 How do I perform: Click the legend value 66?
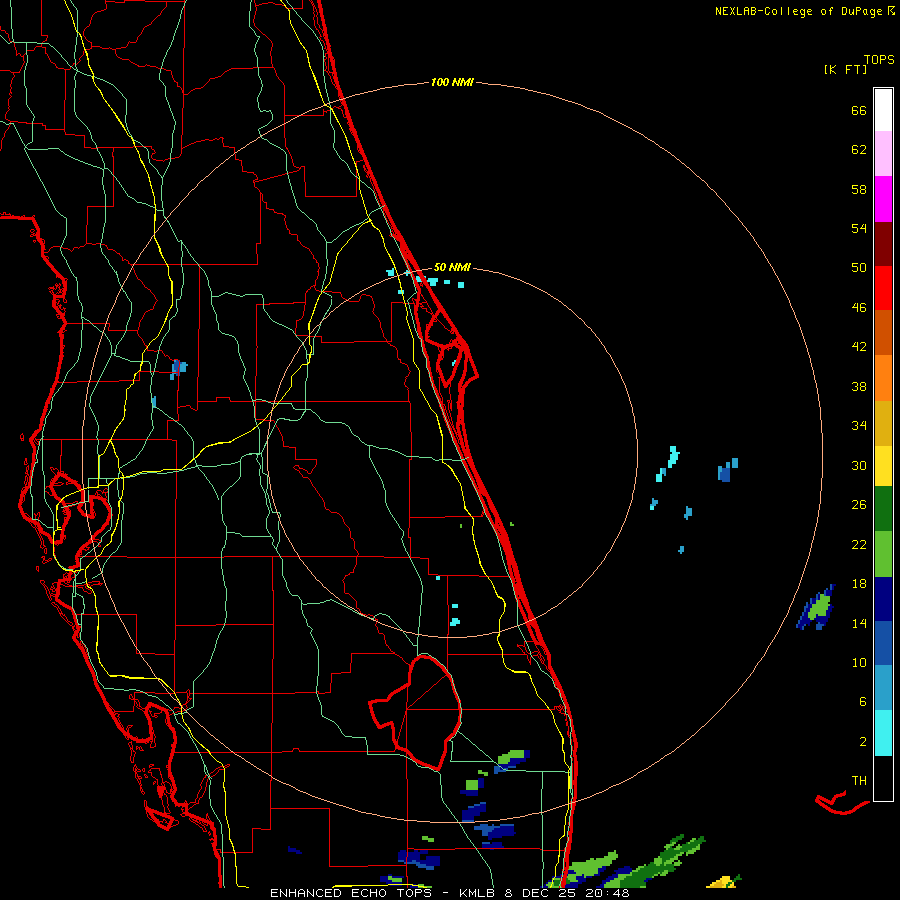859,110
